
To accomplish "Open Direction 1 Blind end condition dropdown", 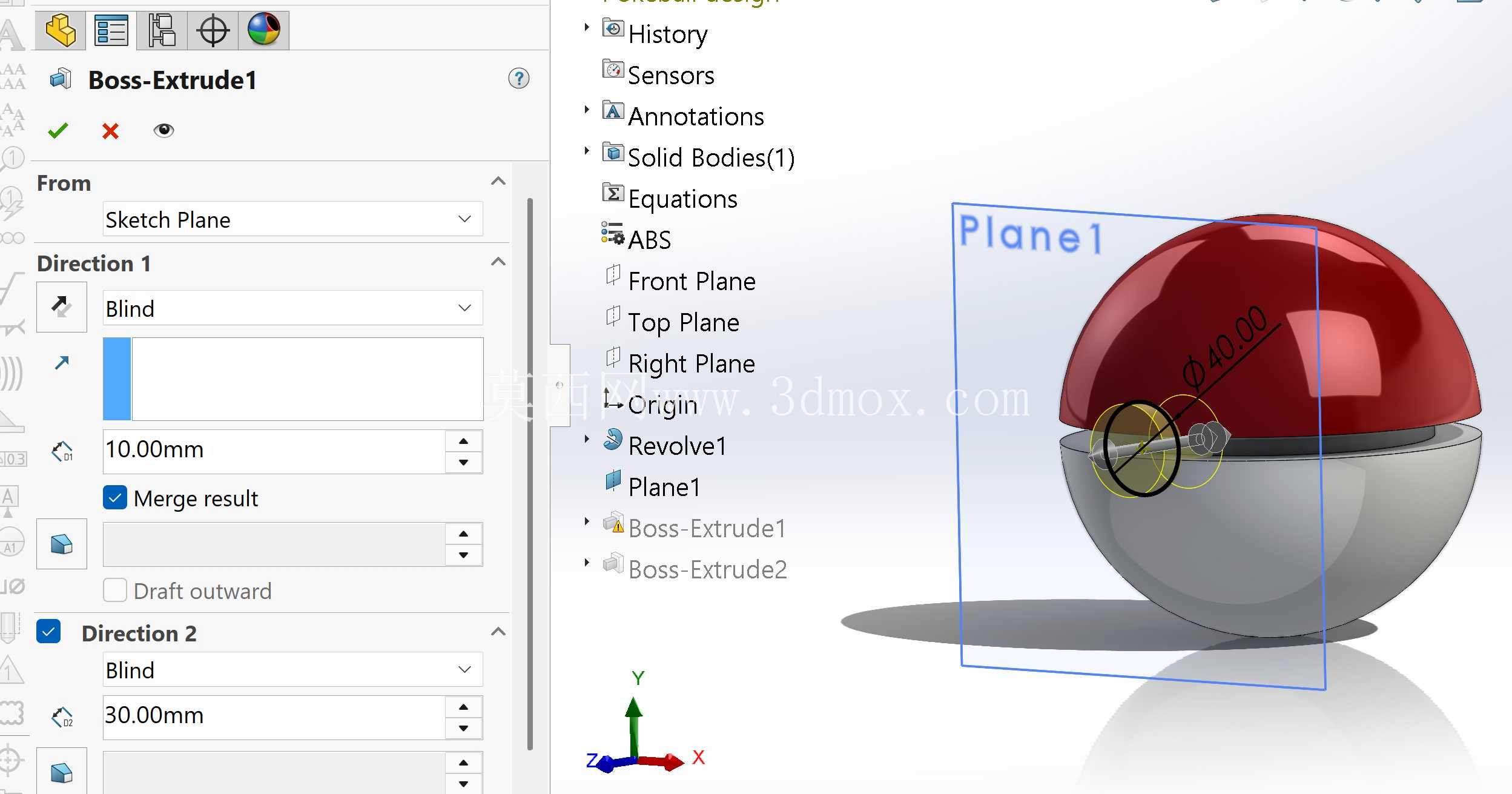I will tap(293, 308).
